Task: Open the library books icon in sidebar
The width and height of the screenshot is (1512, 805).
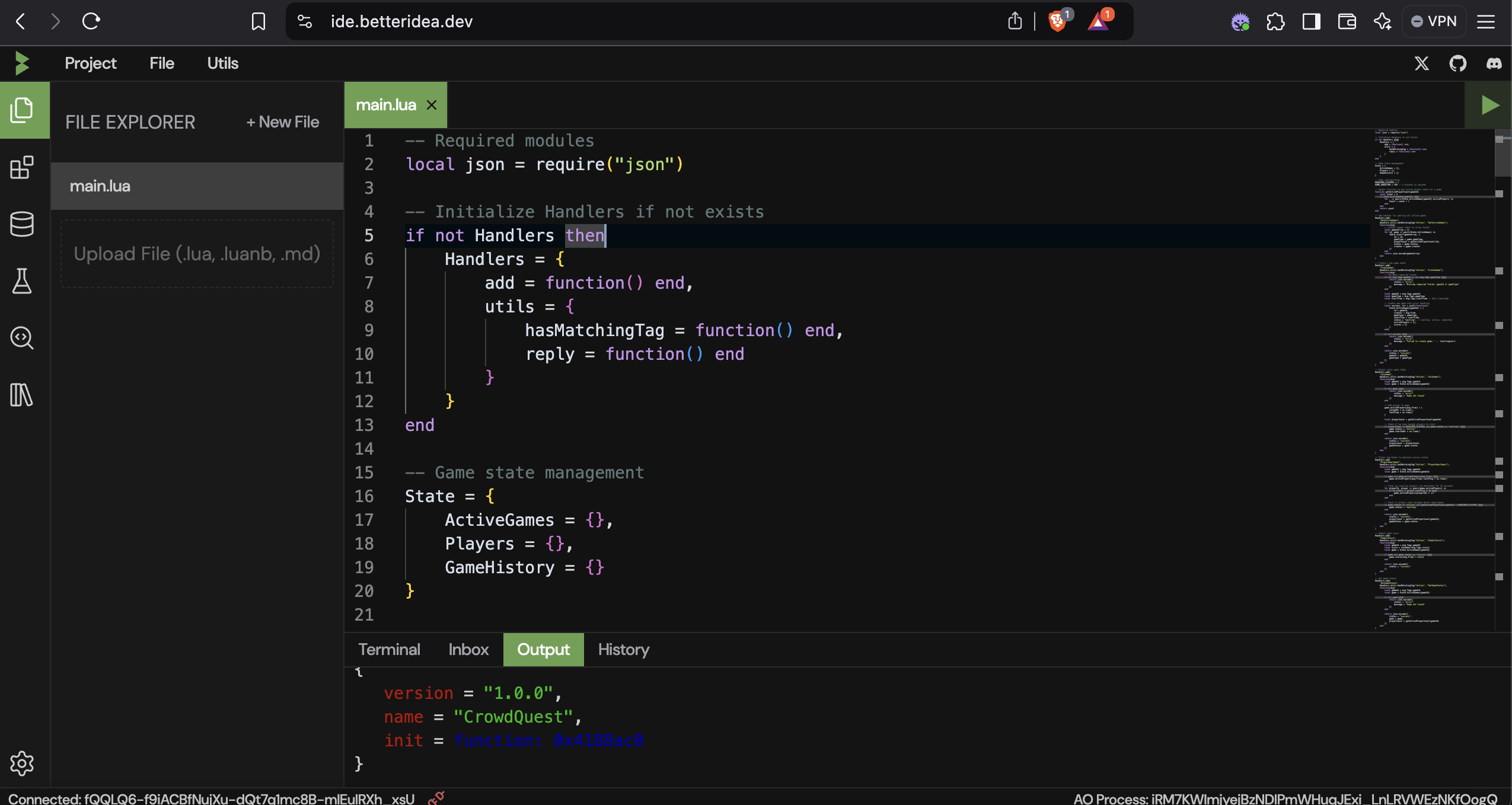Action: click(x=23, y=395)
